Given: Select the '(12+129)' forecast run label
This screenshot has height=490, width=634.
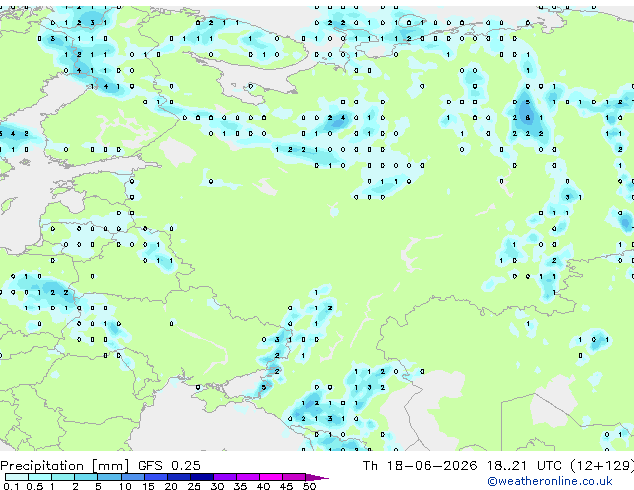Looking at the screenshot, I should pyautogui.click(x=602, y=466).
